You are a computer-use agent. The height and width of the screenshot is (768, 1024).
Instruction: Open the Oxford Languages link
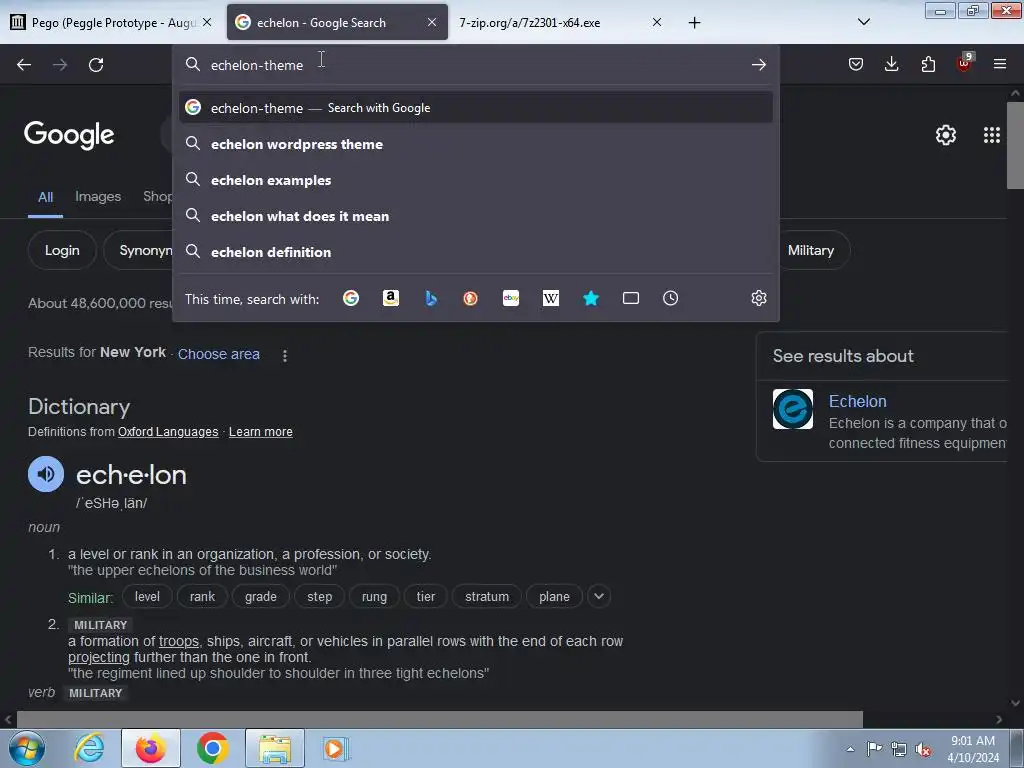point(168,432)
